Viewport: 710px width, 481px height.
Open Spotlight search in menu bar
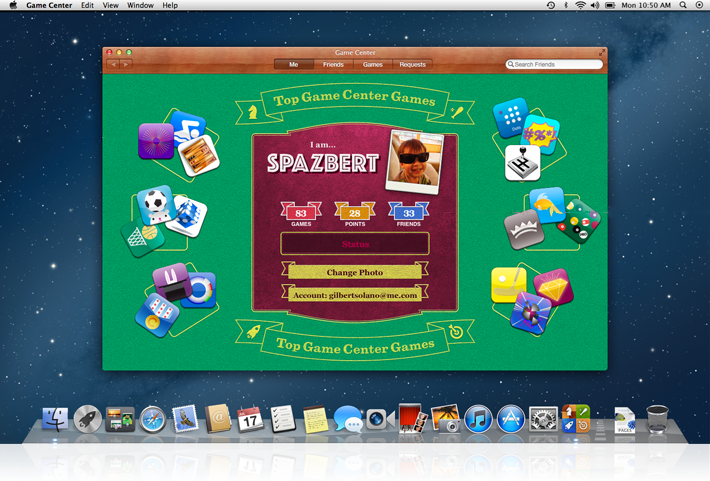683,5
